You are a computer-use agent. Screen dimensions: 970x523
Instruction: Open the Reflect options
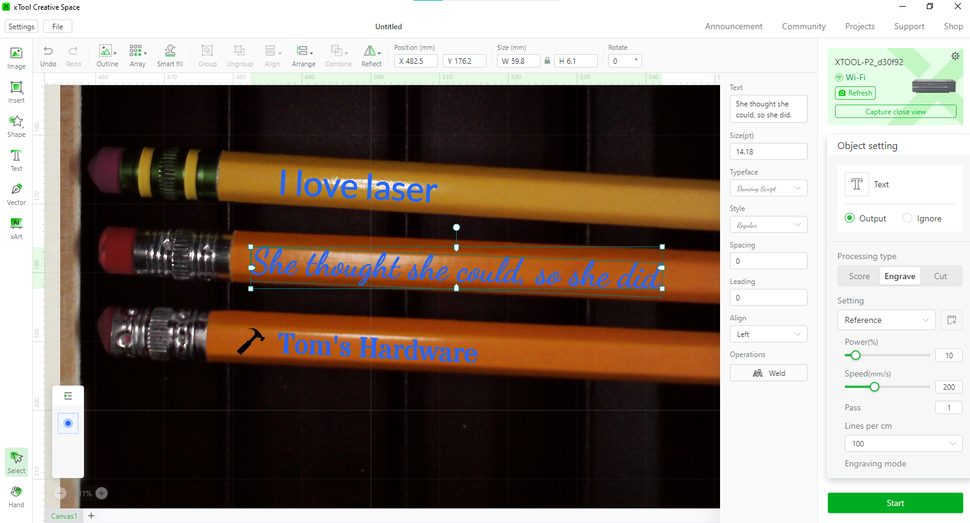pyautogui.click(x=371, y=56)
